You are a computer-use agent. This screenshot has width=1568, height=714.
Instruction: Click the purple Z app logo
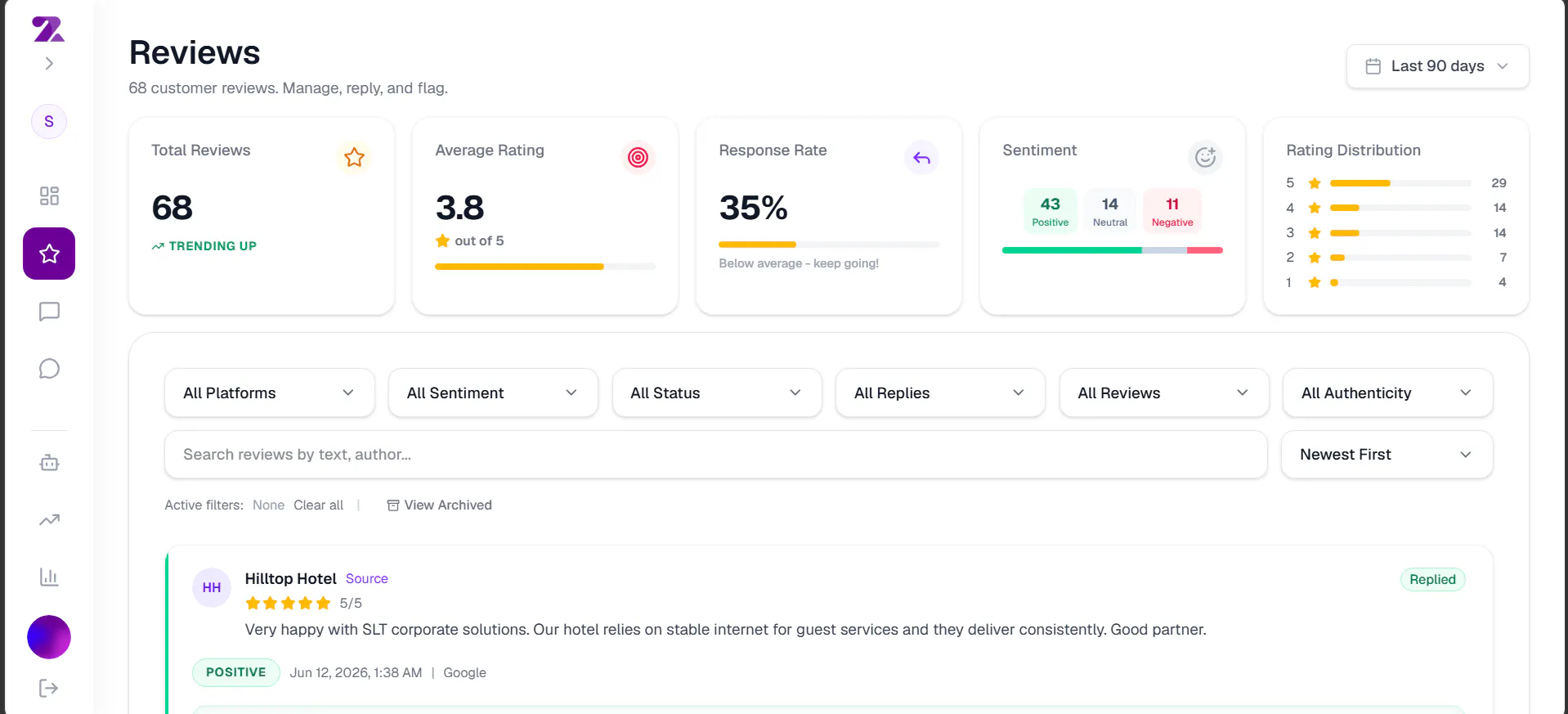[x=48, y=29]
